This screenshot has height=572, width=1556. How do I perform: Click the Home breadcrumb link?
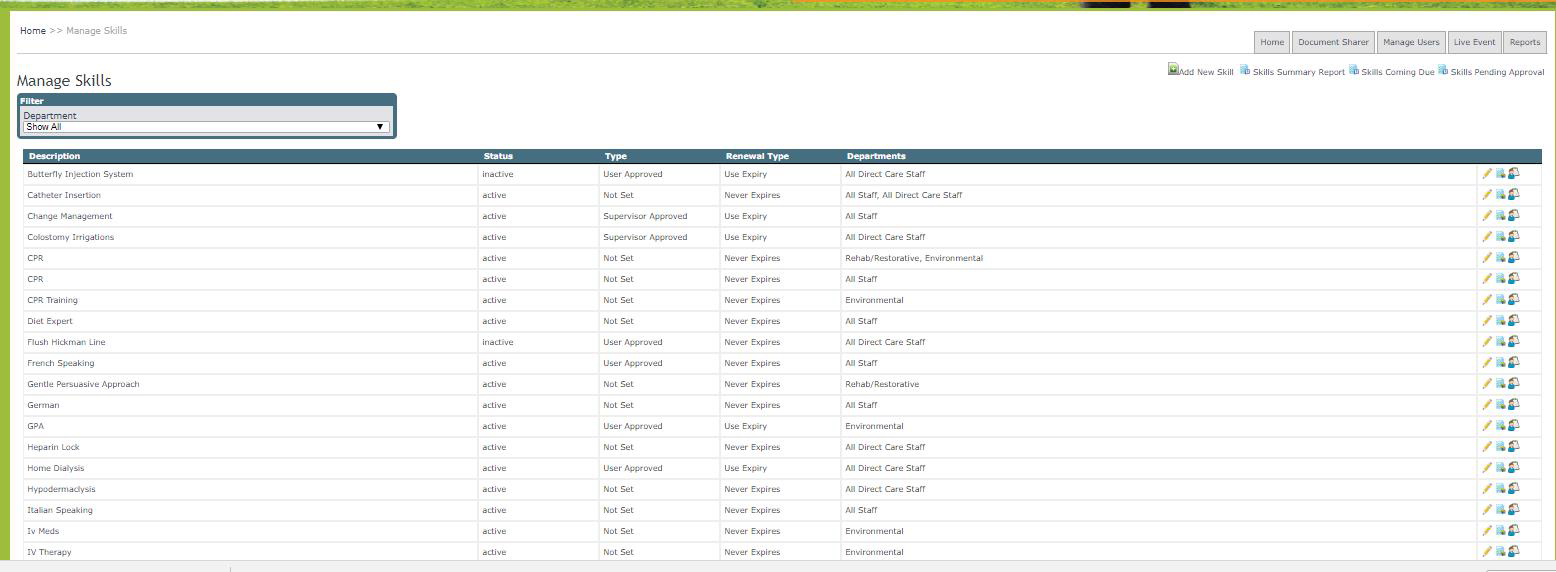33,31
